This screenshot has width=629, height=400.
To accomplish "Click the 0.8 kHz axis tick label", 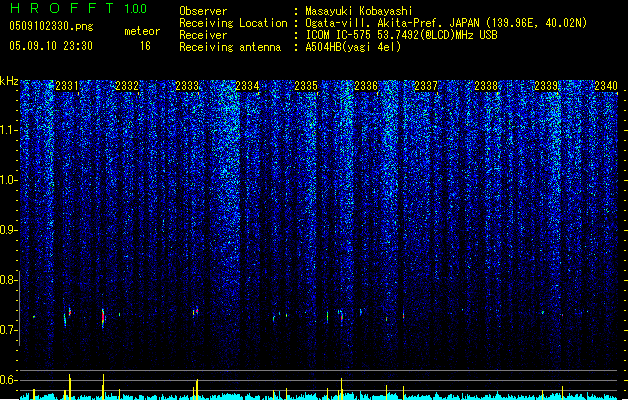I will [x=9, y=280].
